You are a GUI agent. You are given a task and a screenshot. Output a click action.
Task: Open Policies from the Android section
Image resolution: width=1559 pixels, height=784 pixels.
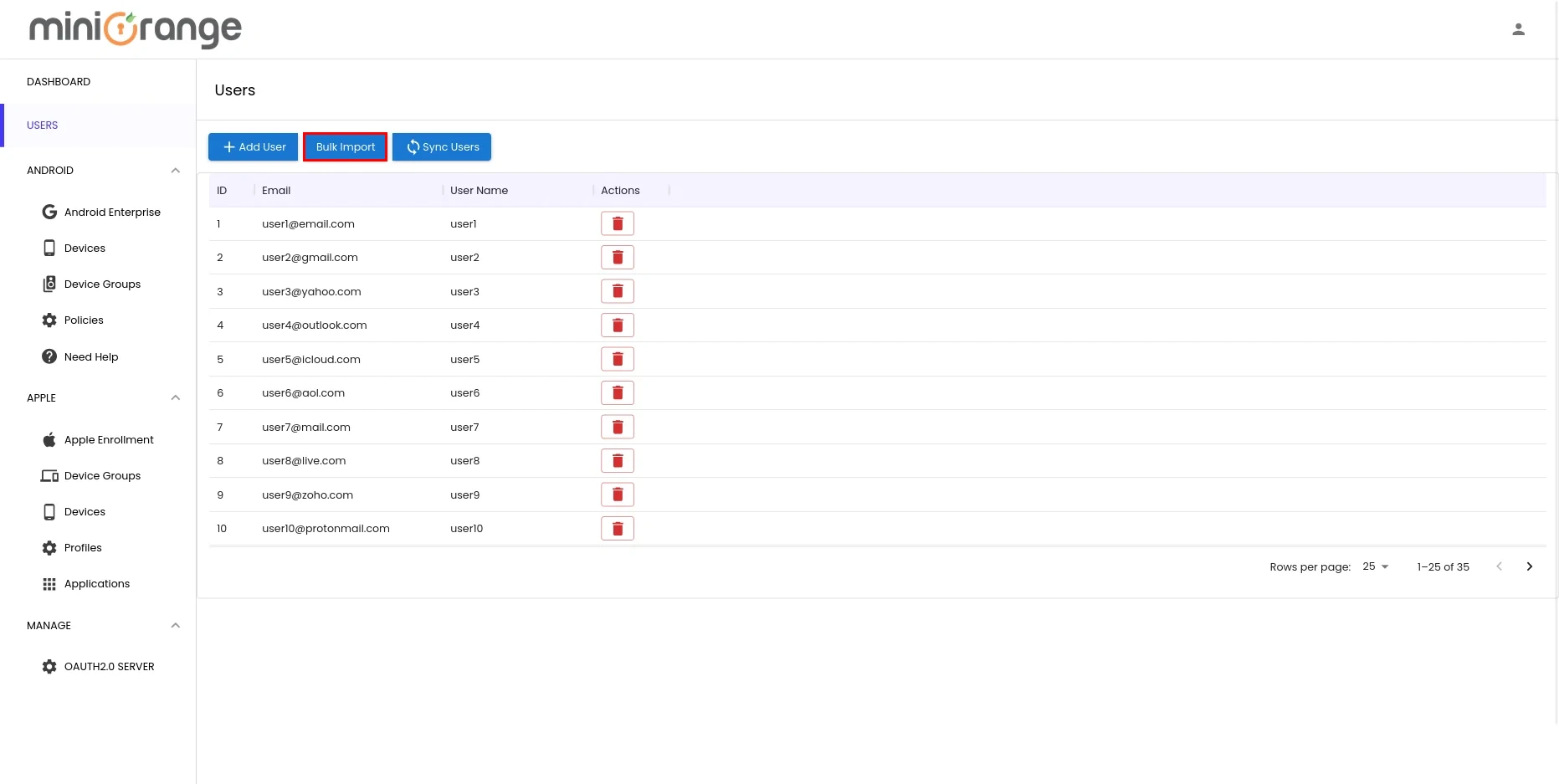(84, 320)
